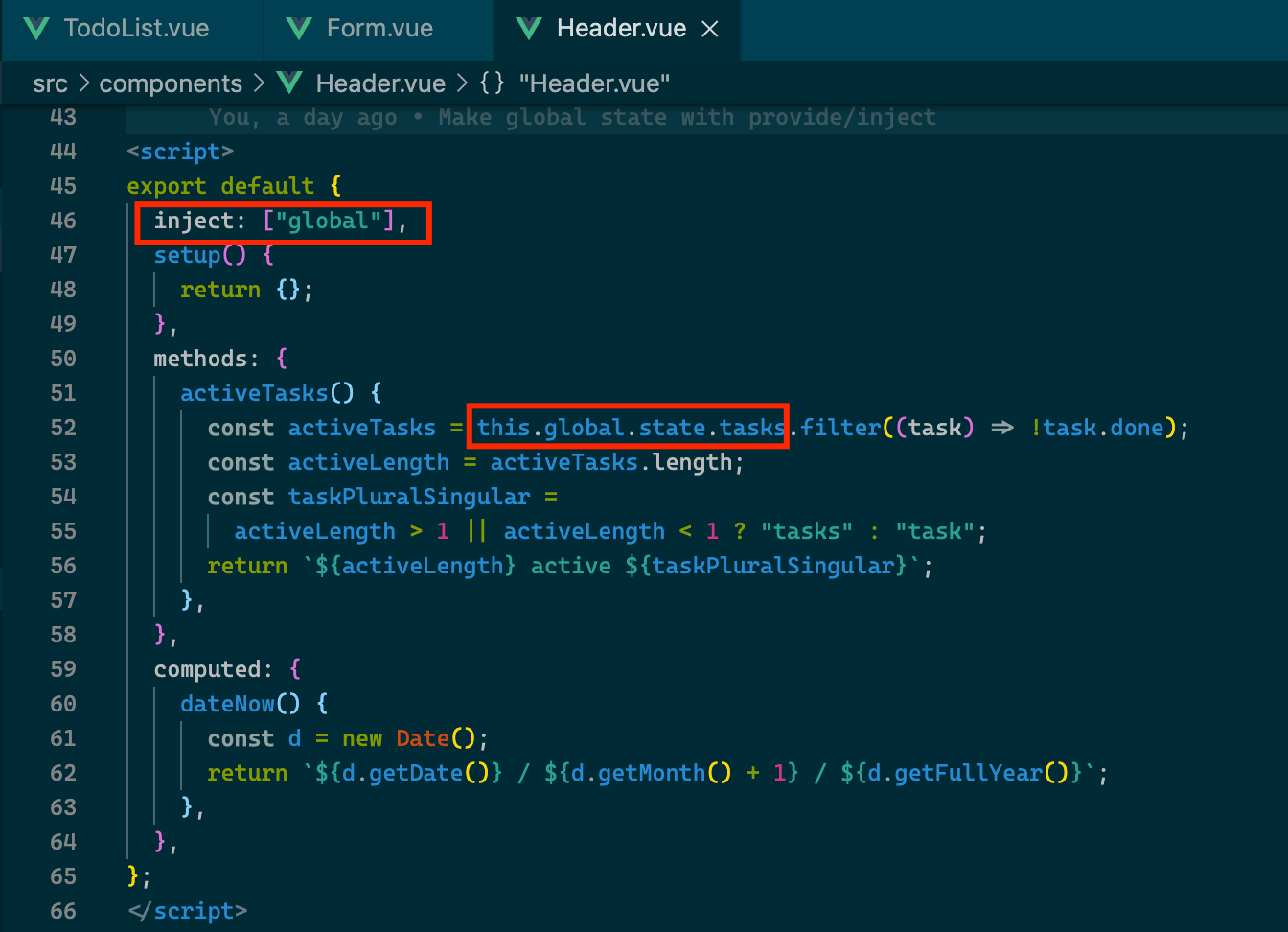Viewport: 1288px width, 932px height.
Task: Switch to the TodoList.vue tab
Action: tap(136, 29)
